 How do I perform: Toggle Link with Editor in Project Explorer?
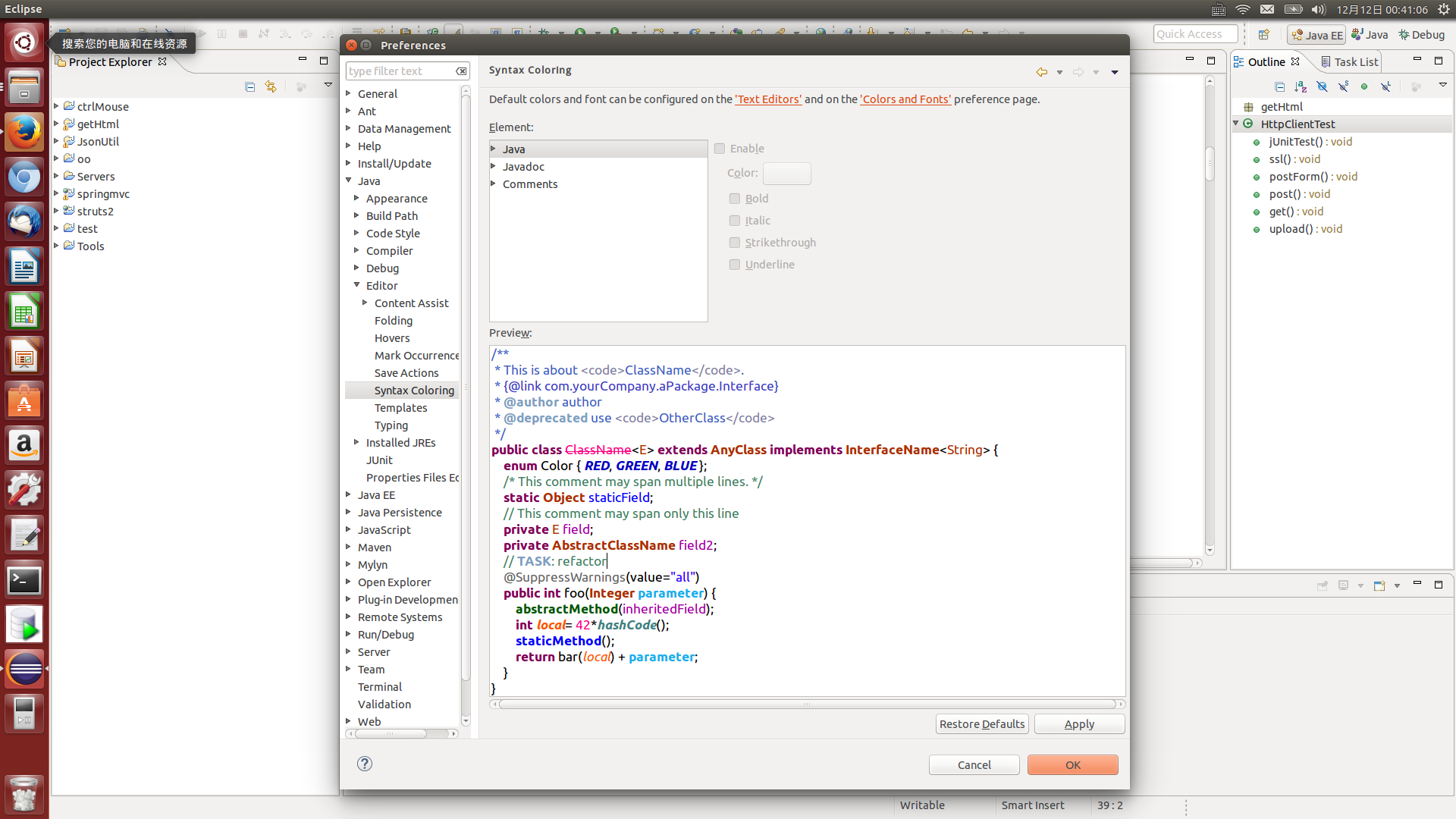point(271,86)
